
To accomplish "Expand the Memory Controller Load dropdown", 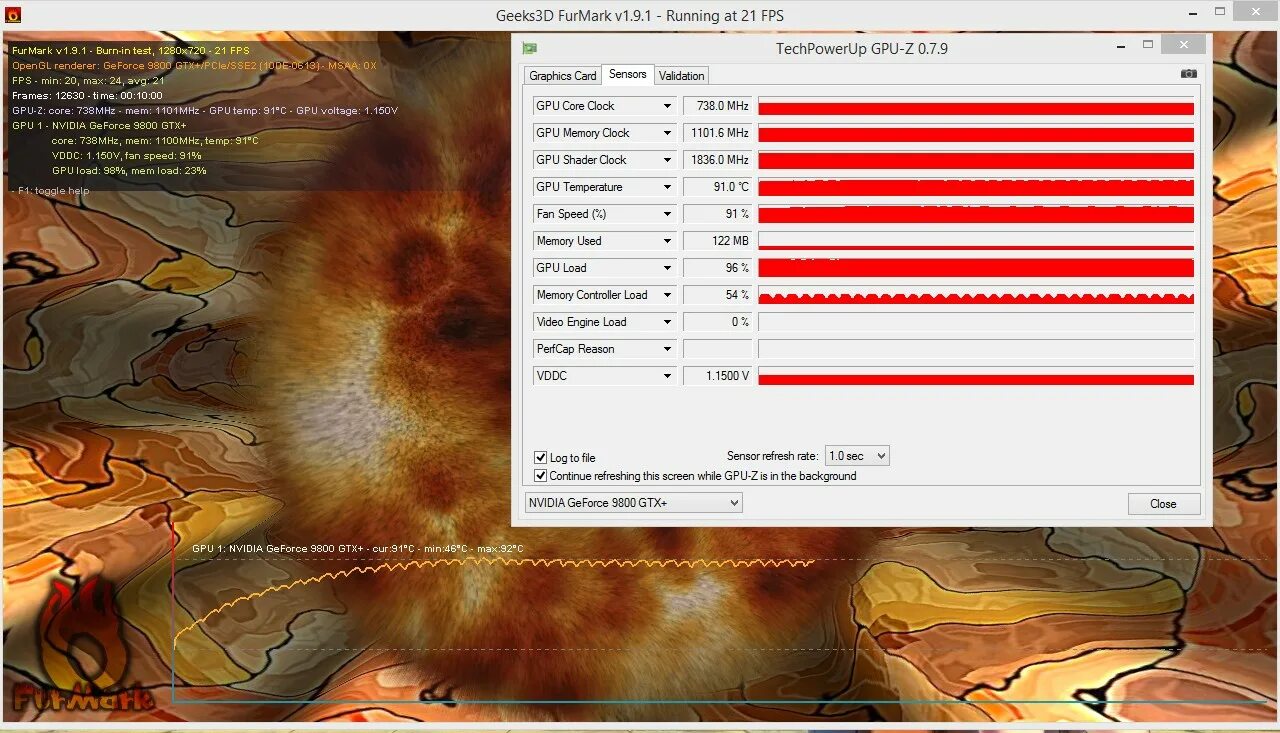I will [667, 295].
